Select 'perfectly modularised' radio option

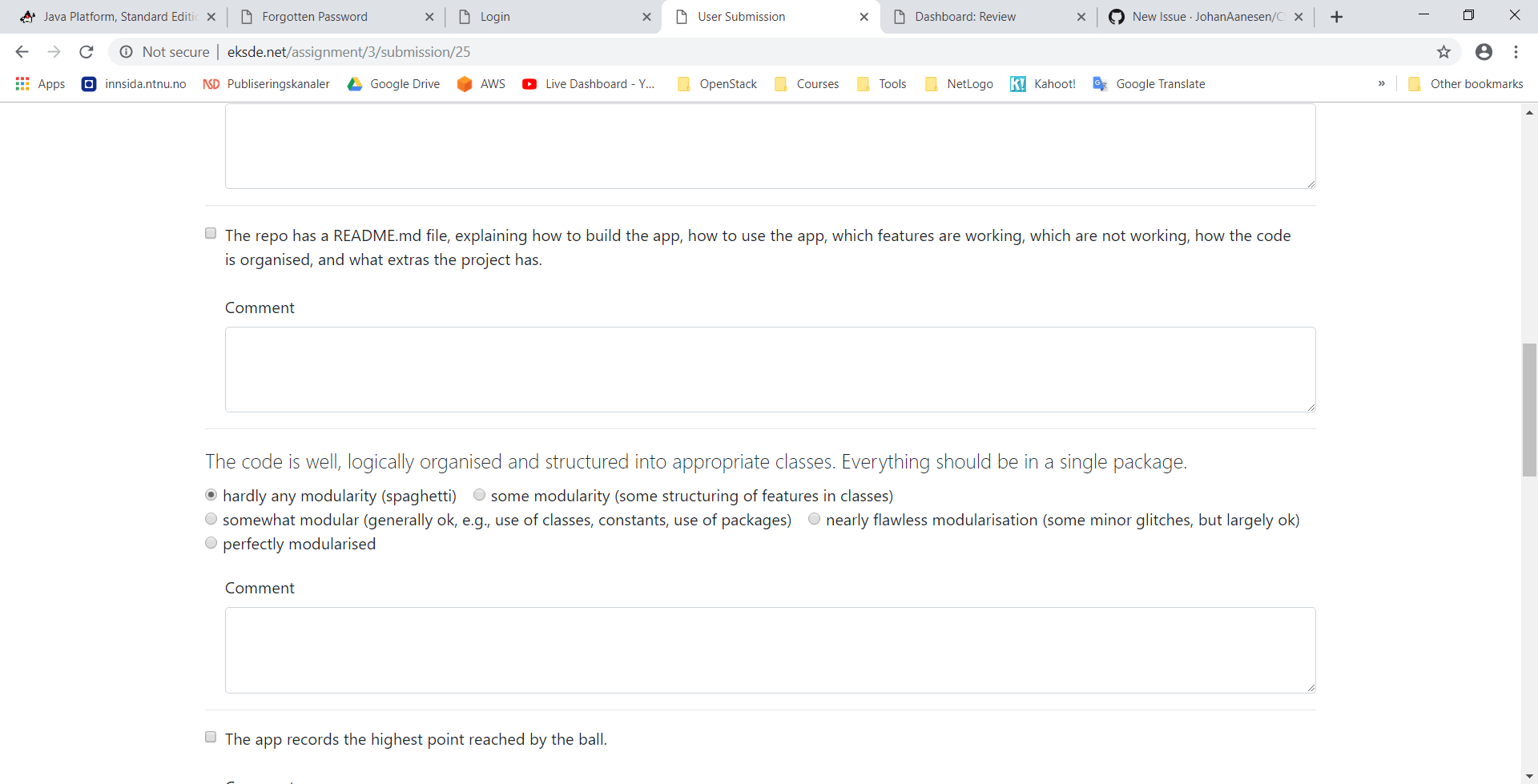(211, 543)
